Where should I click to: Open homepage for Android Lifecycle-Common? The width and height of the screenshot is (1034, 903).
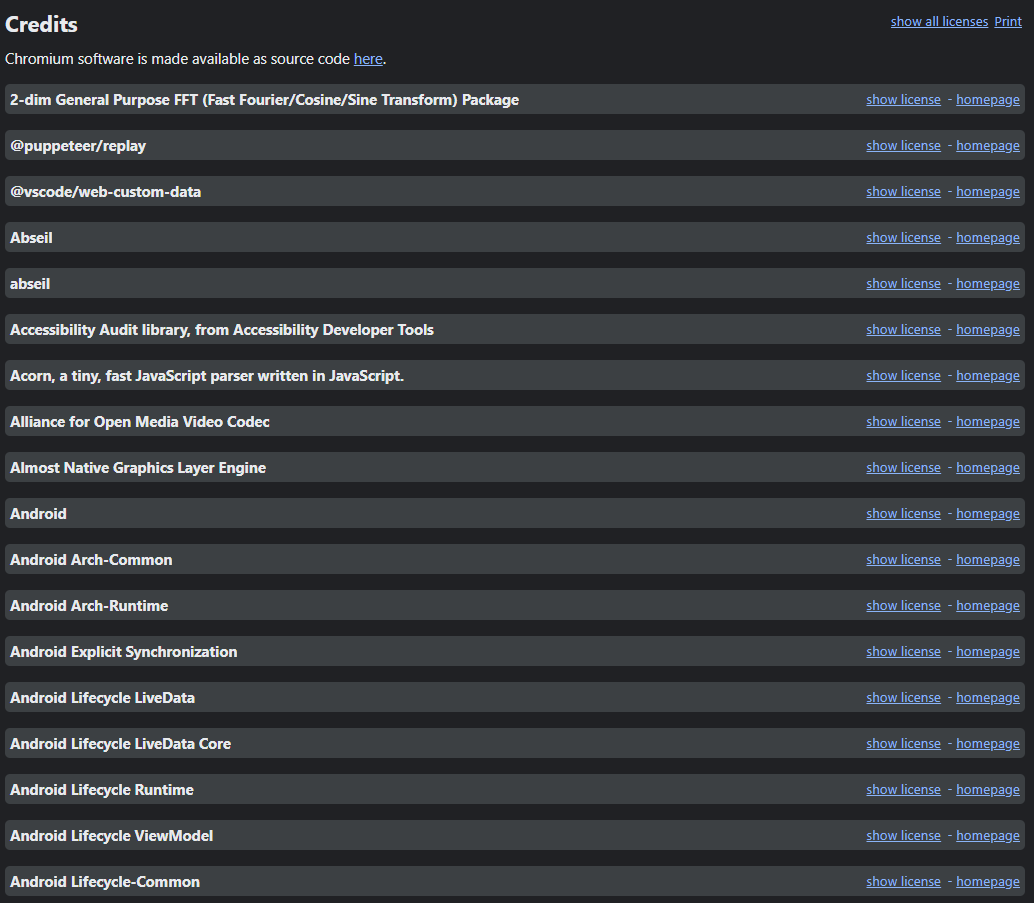click(x=988, y=882)
